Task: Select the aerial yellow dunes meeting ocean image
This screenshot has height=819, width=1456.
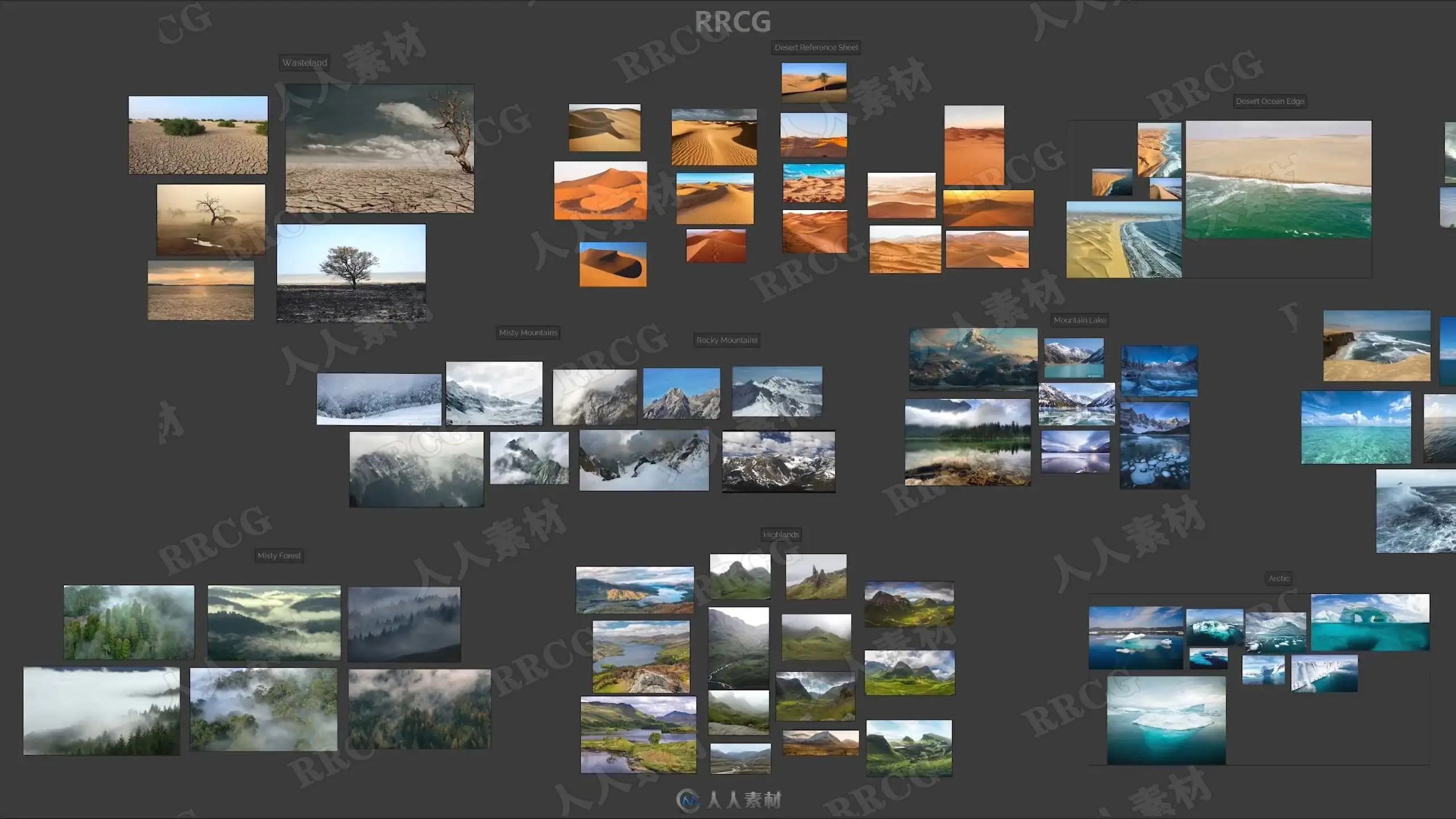Action: 1124,239
